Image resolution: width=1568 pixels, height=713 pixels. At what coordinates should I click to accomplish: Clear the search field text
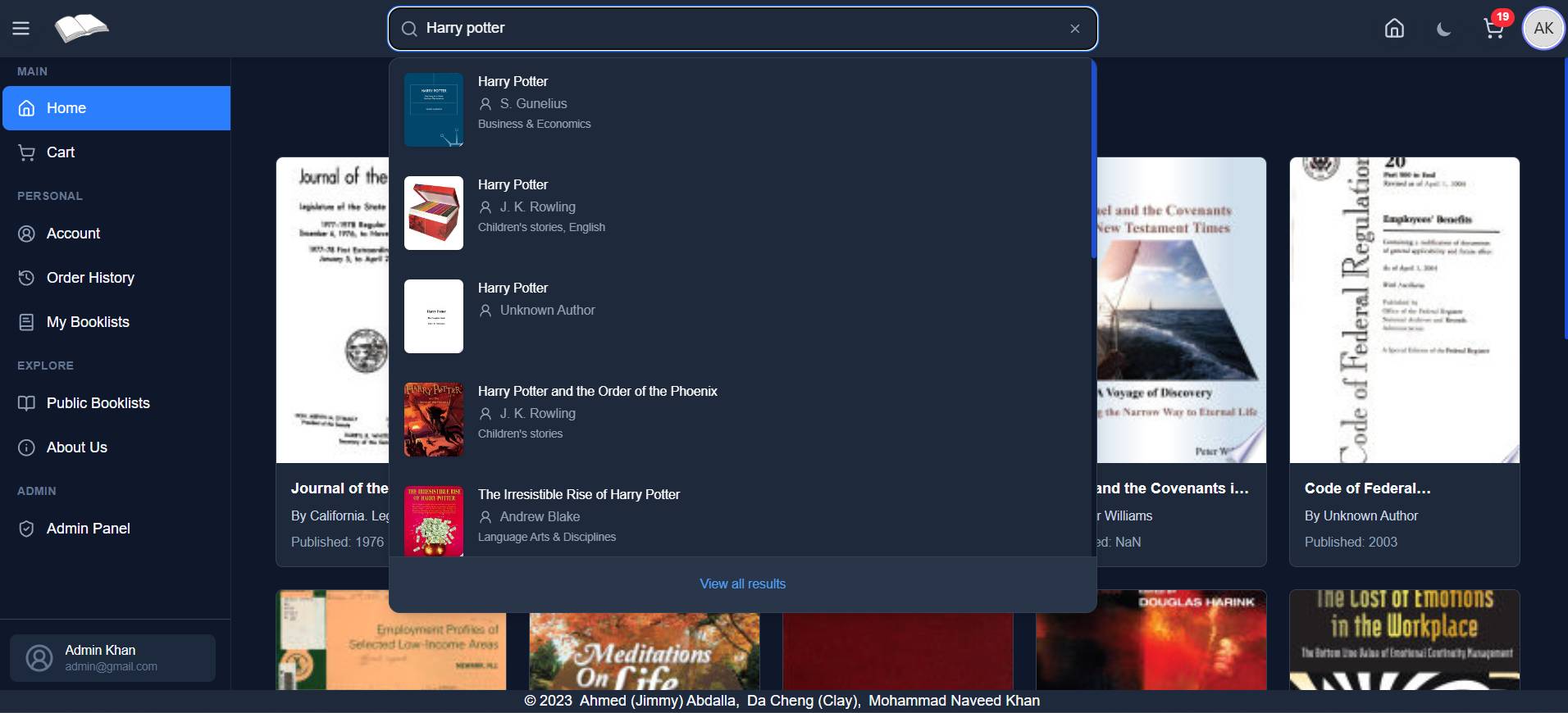pyautogui.click(x=1074, y=29)
